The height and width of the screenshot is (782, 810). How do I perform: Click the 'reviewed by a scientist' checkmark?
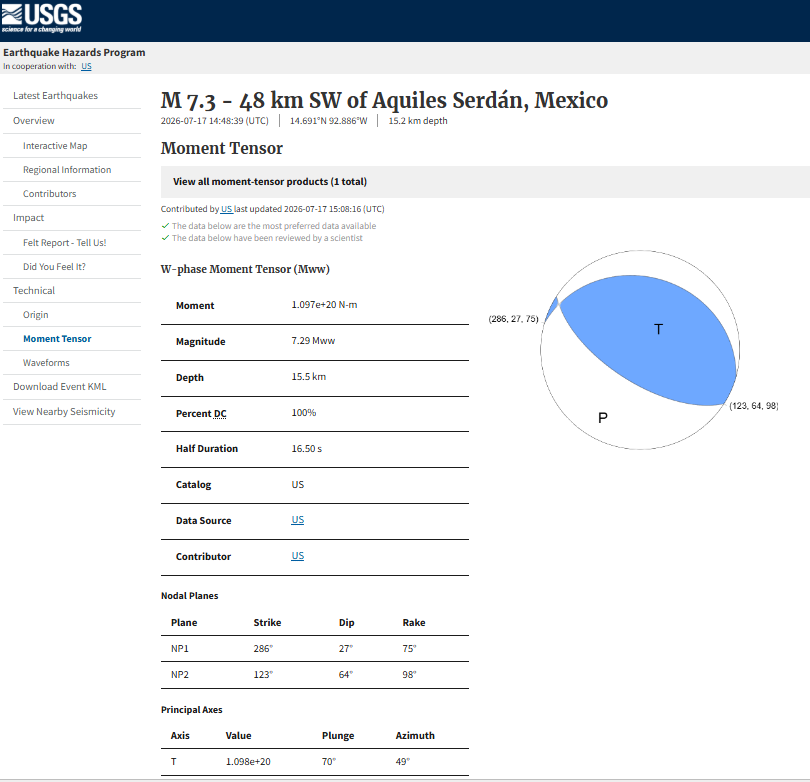(x=165, y=238)
